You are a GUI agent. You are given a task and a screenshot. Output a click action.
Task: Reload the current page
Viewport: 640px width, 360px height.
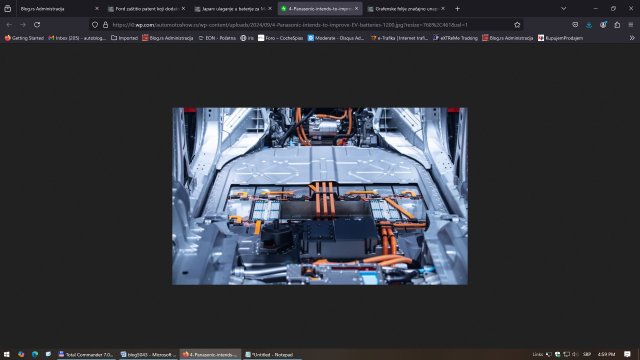pos(37,25)
